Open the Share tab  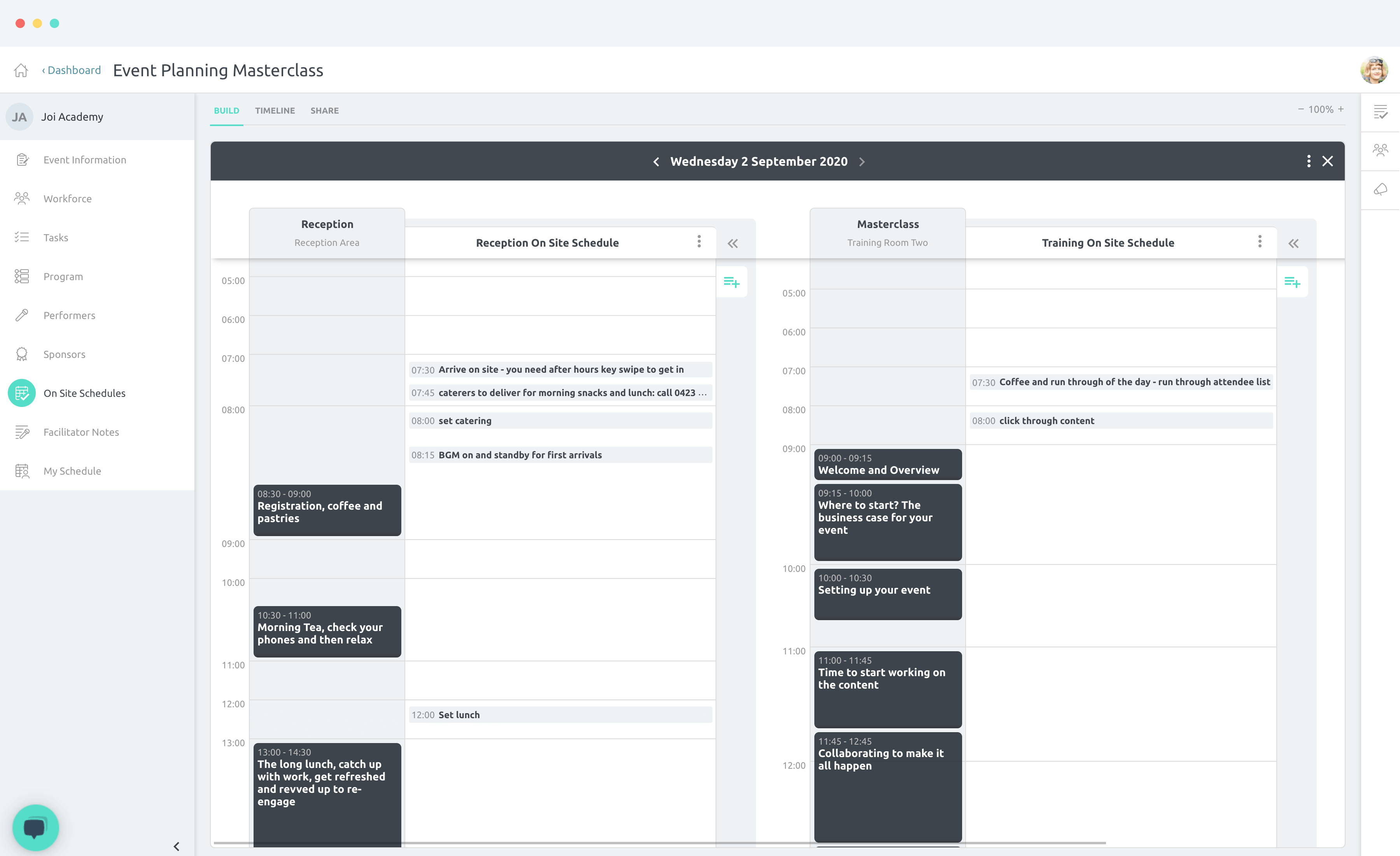point(323,110)
